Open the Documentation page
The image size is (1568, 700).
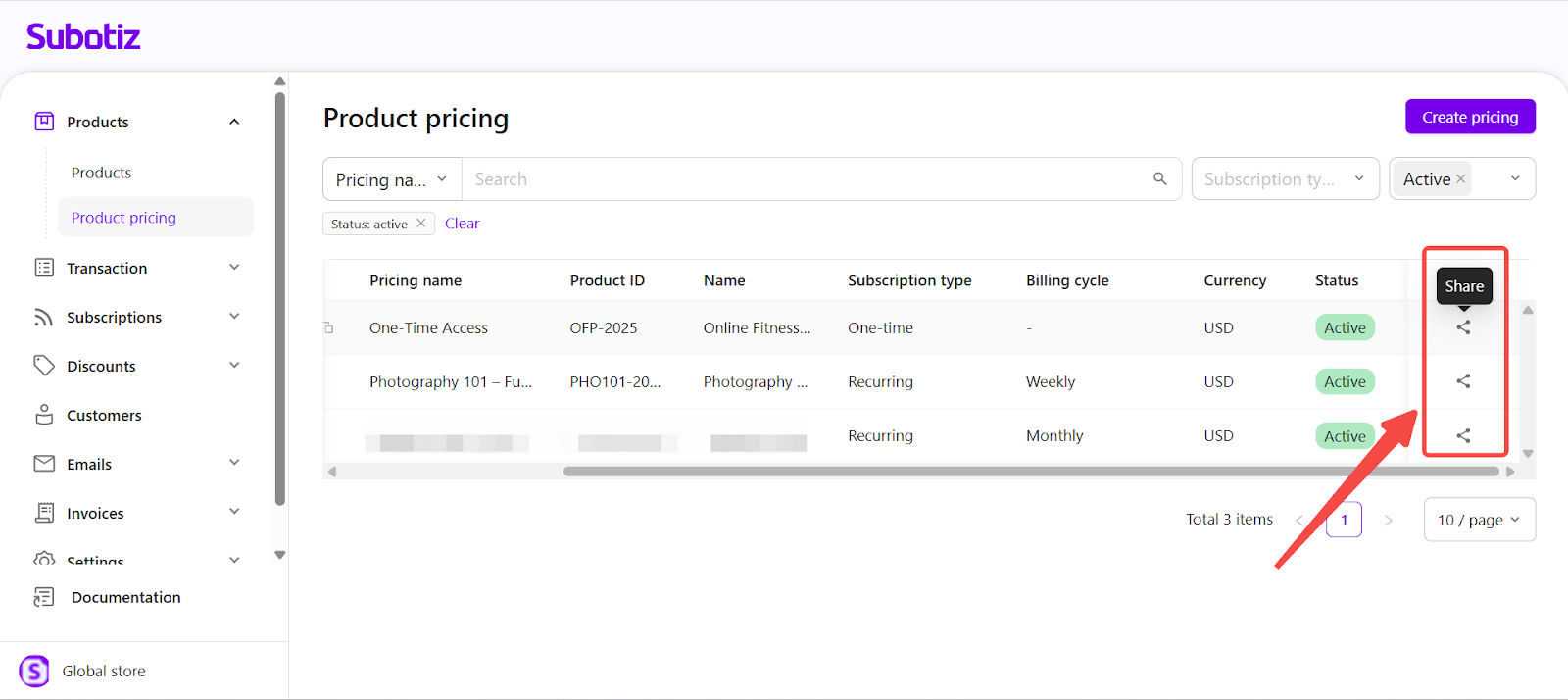pos(125,597)
